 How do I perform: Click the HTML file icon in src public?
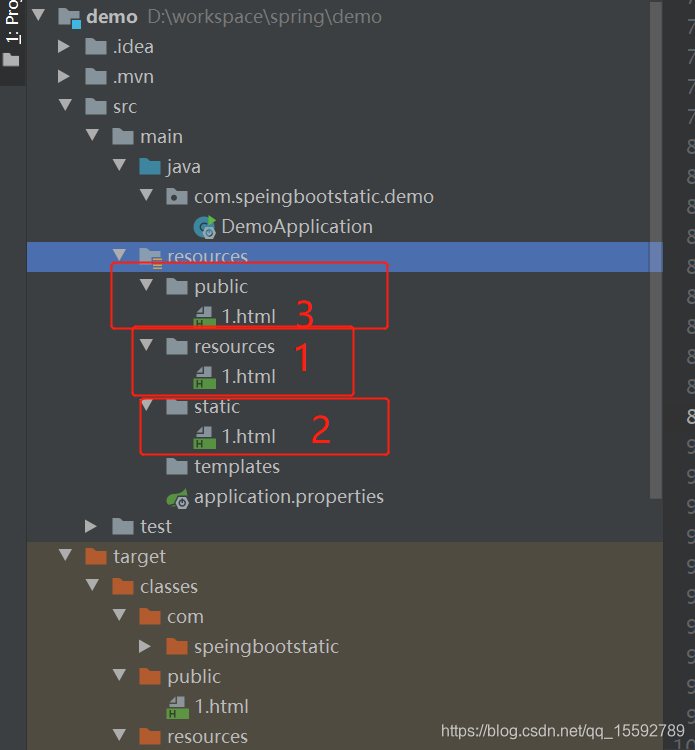(204, 317)
